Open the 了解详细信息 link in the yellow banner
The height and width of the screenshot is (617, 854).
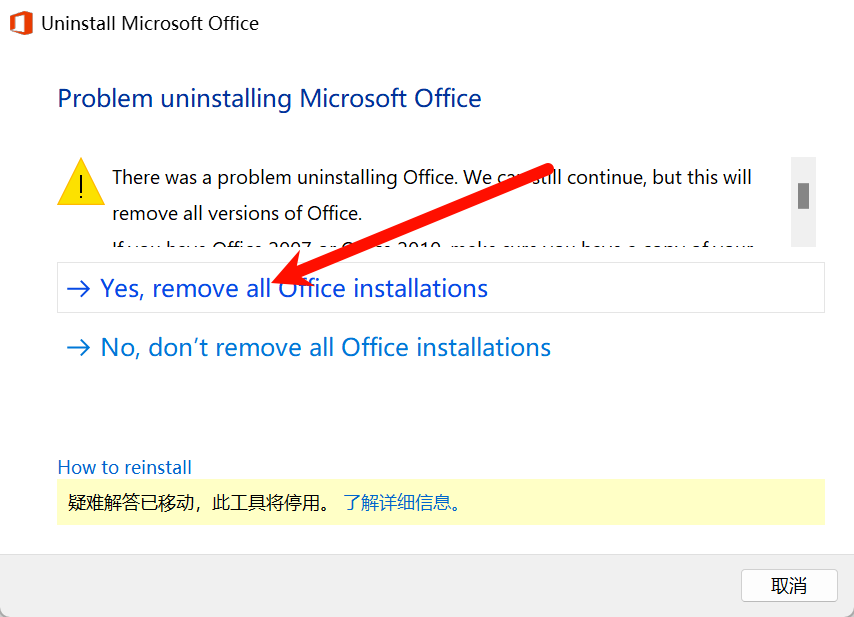point(402,502)
